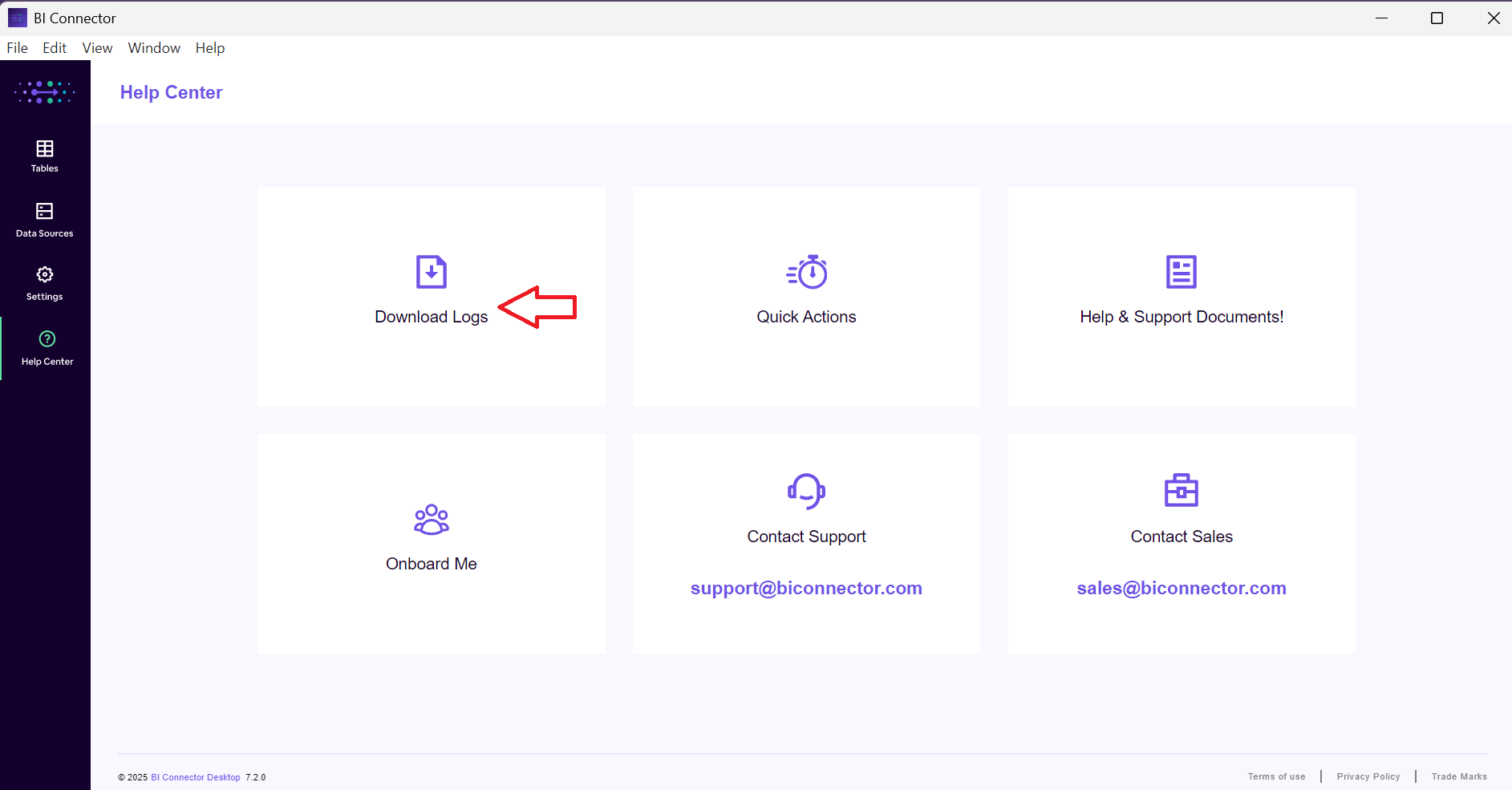
Task: Open the Window menu
Action: (154, 48)
